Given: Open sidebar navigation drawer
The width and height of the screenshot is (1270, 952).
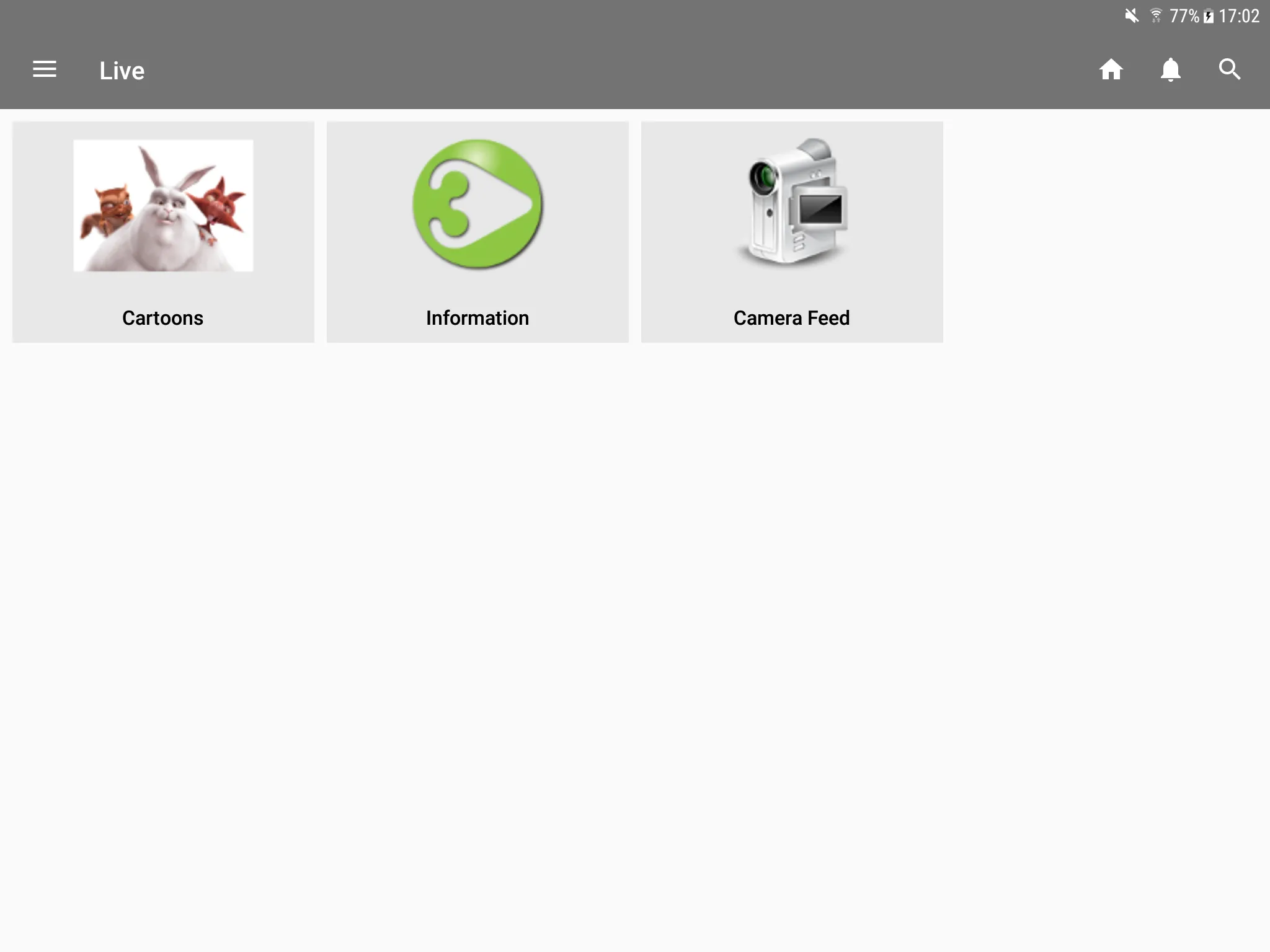Looking at the screenshot, I should (43, 69).
